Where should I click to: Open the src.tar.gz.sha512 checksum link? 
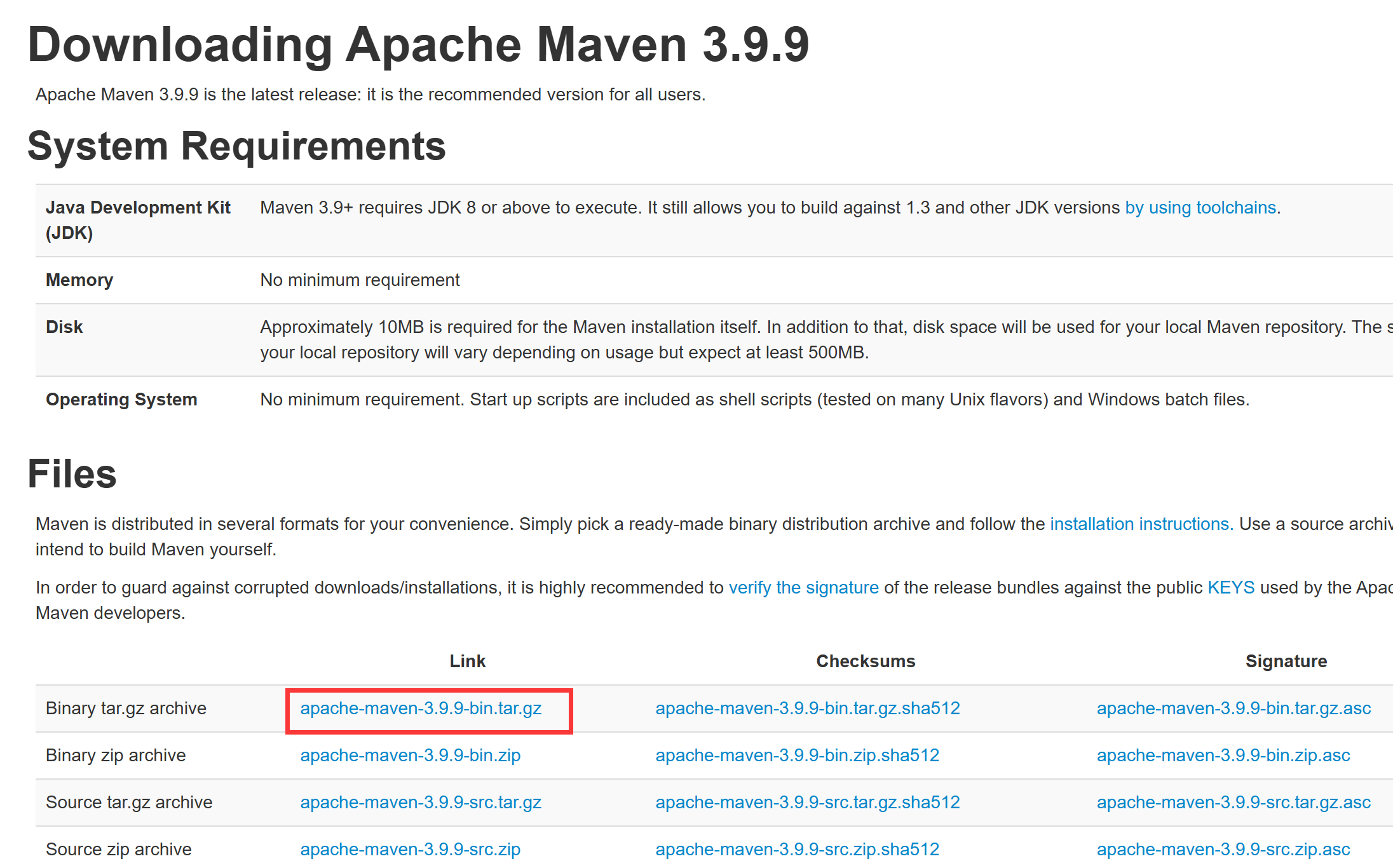807,803
